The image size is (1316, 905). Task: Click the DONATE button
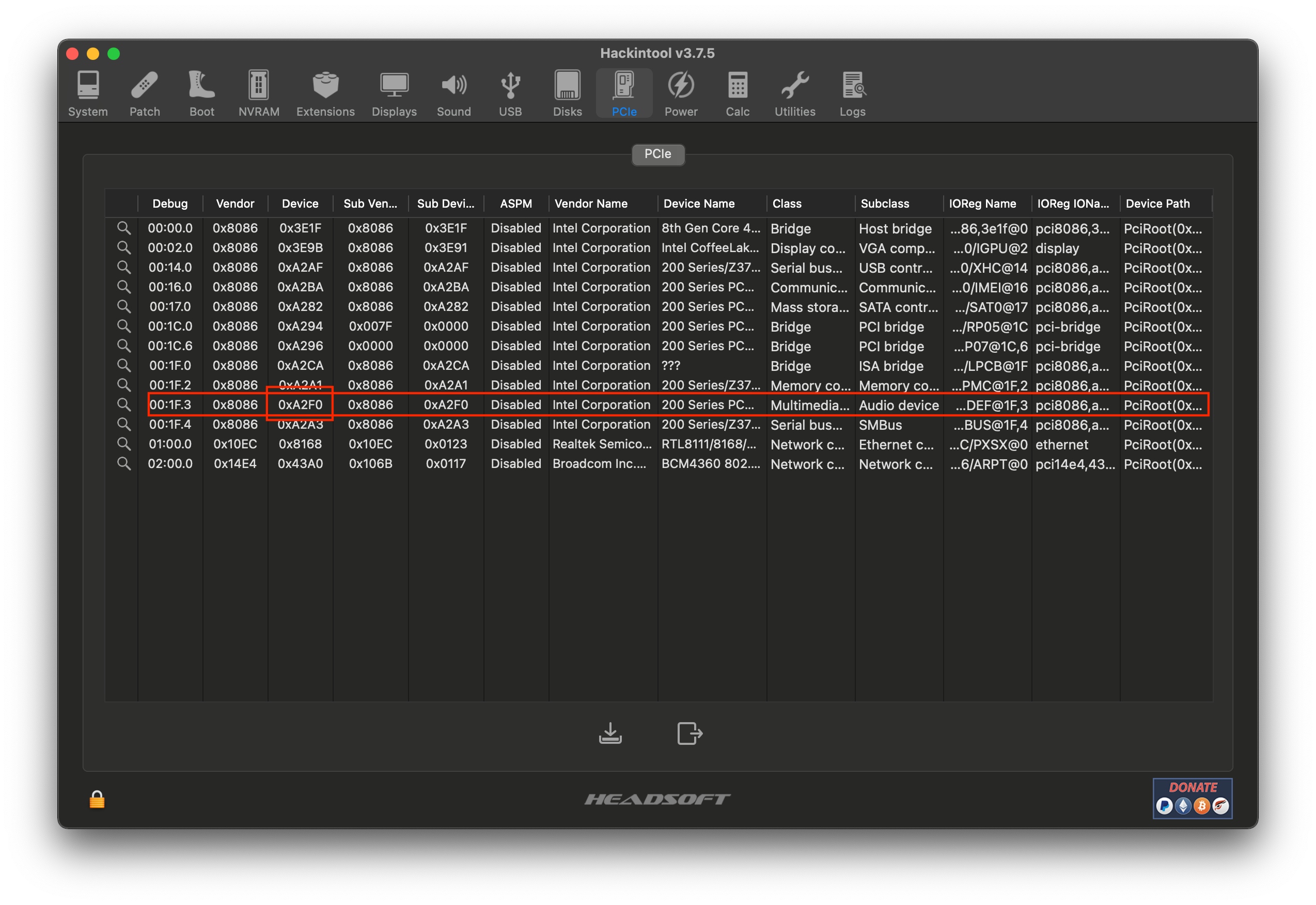tap(1192, 798)
